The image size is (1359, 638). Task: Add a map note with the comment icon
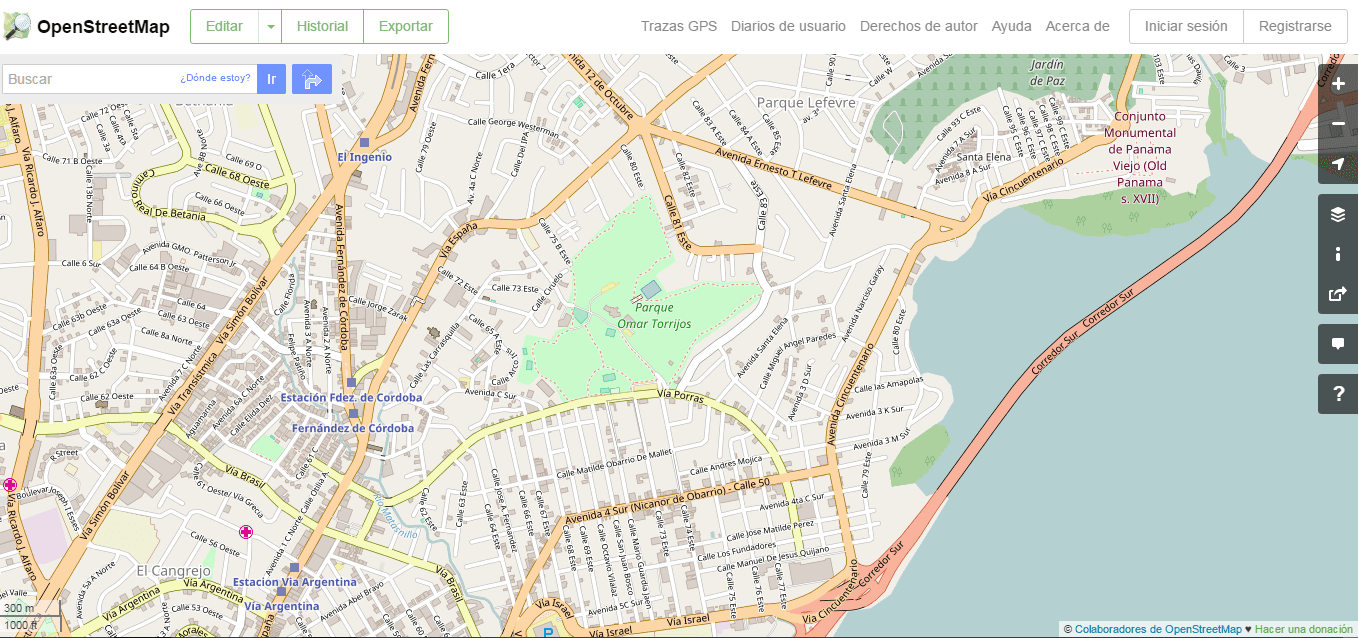click(1338, 344)
